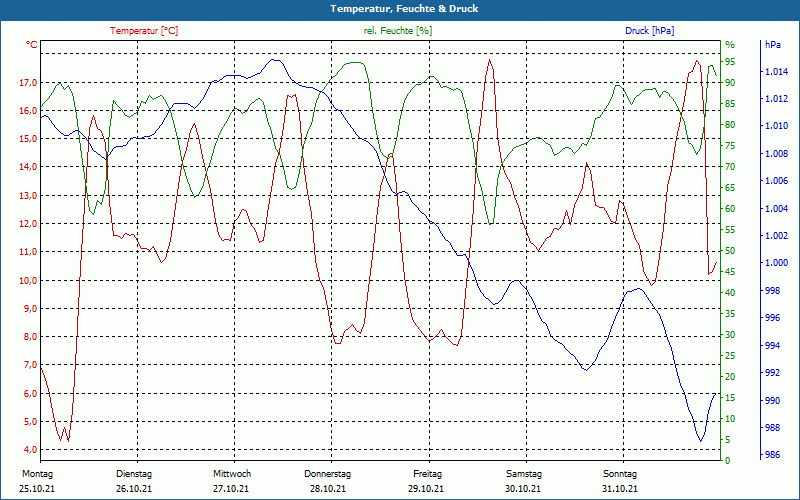Viewport: 800px width, 500px height.
Task: Click the '1.002' pressure axis value
Action: [x=776, y=236]
